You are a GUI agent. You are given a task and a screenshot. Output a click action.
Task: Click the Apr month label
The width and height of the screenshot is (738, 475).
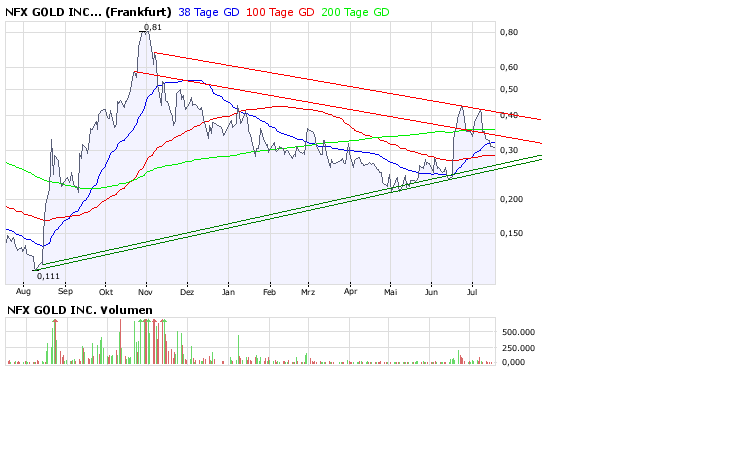[x=350, y=292]
